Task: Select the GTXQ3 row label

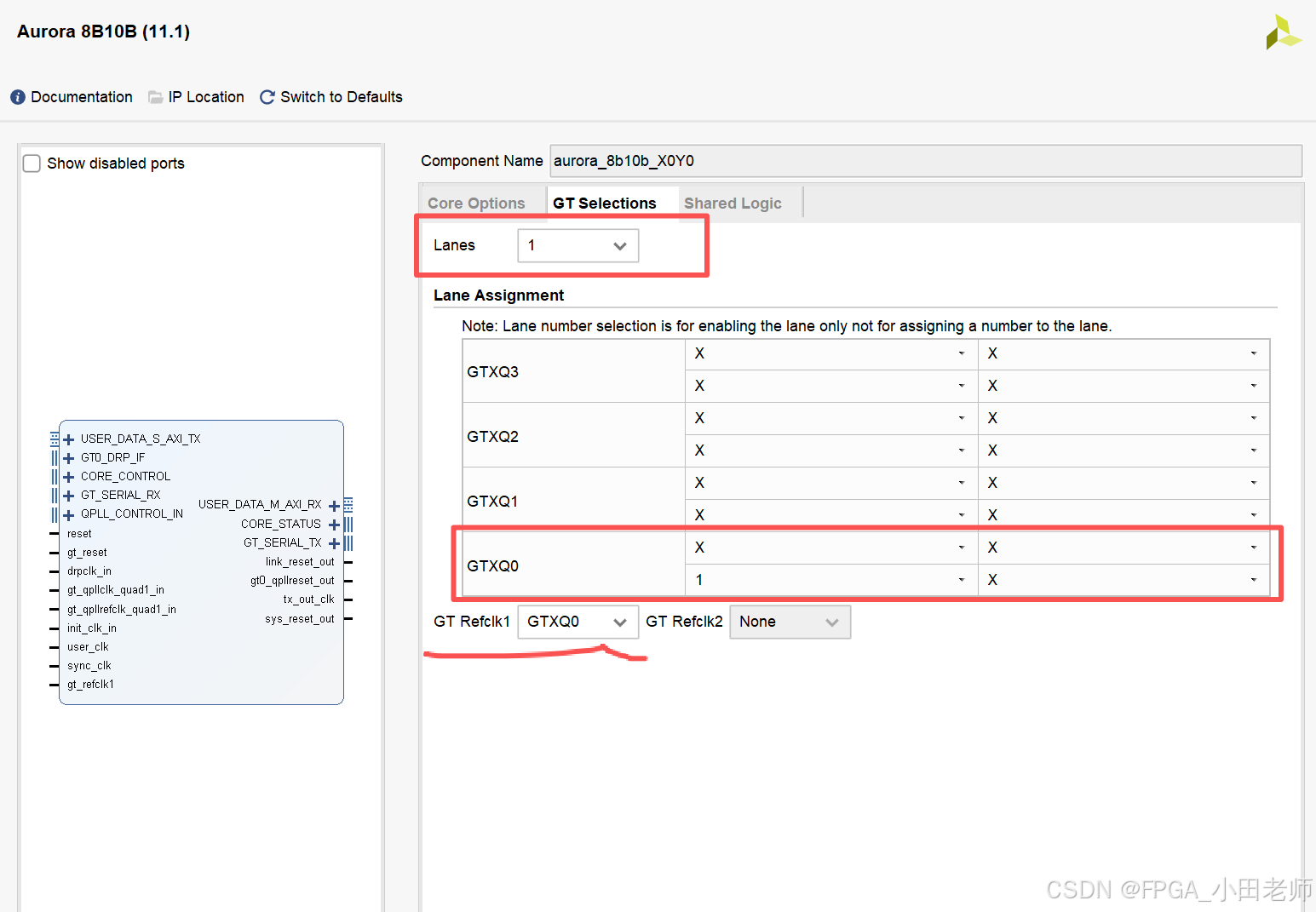Action: [493, 372]
